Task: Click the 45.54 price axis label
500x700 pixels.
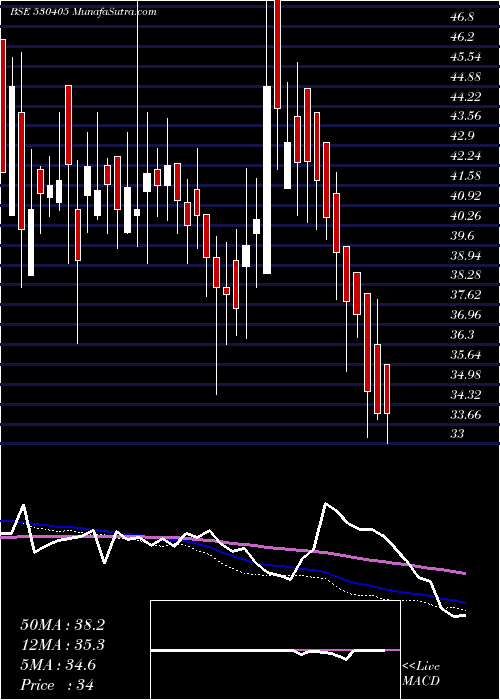Action: point(466,57)
